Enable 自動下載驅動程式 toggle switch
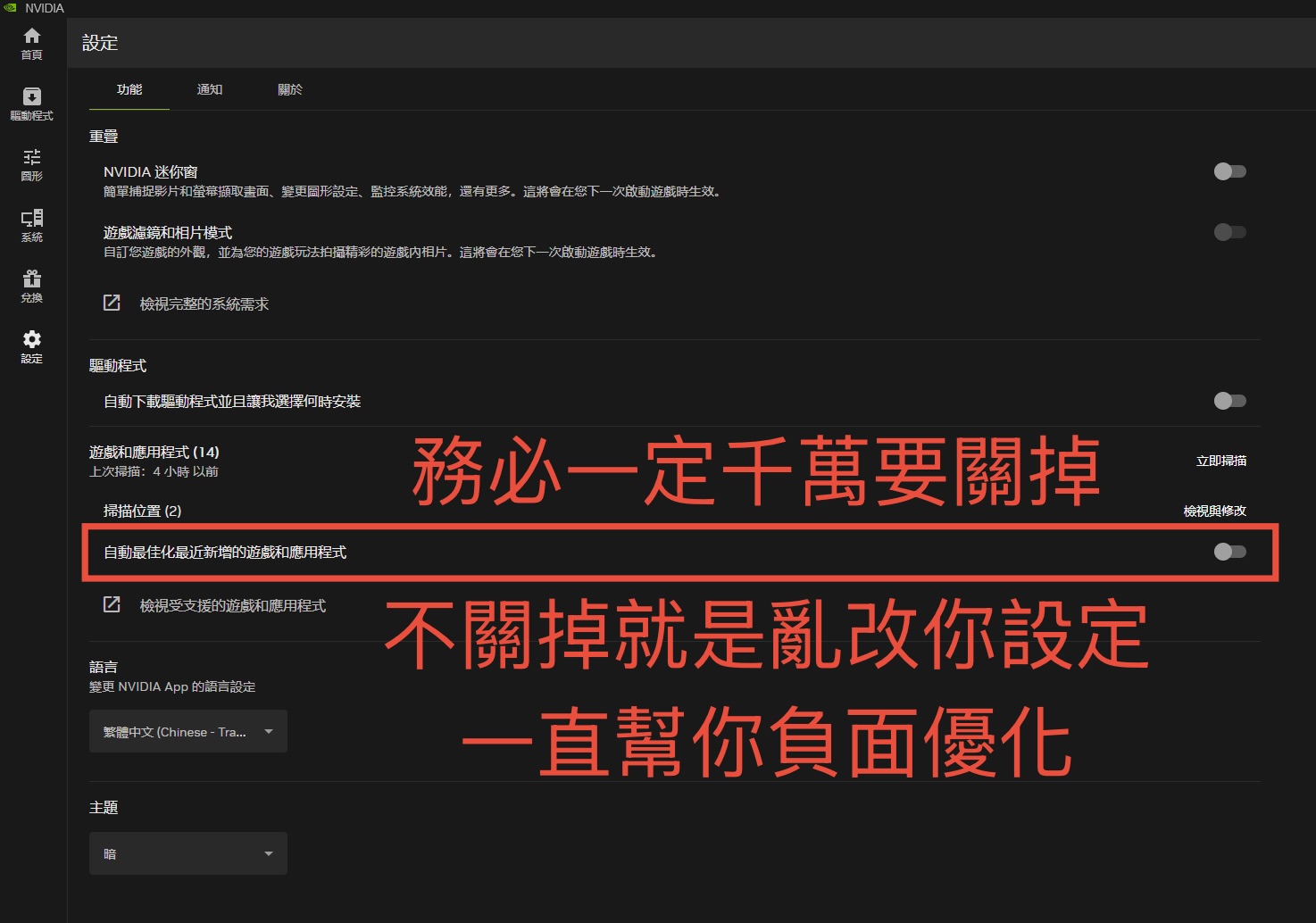1316x923 pixels. 1229,401
